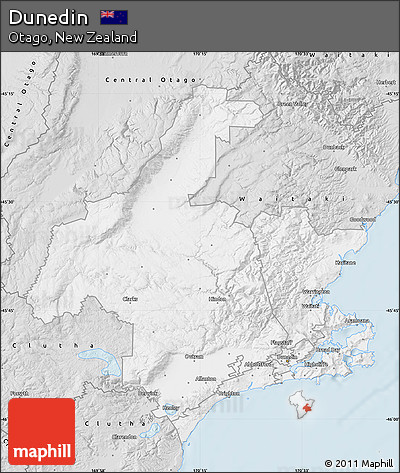Click the rotated 'Central Otago' border label
Viewport: 400px width, 473px height.
pos(20,104)
